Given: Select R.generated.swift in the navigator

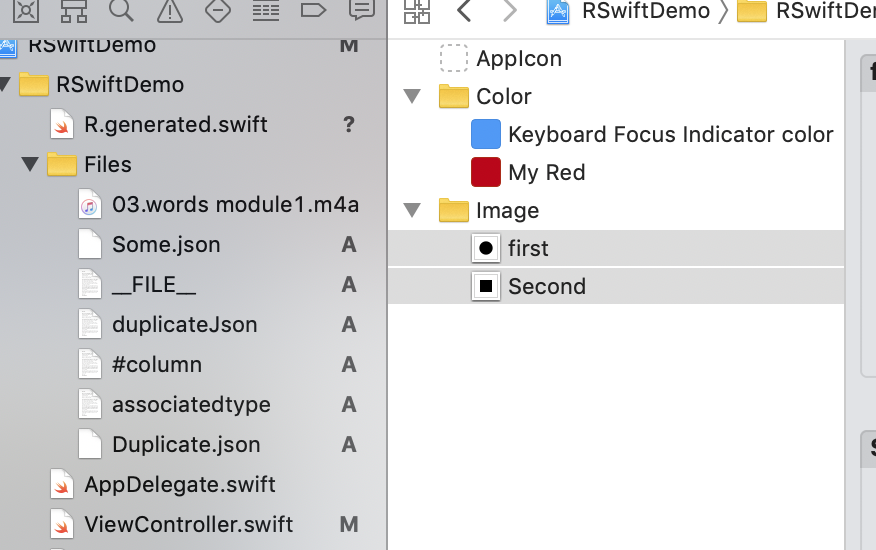Looking at the screenshot, I should (x=175, y=125).
